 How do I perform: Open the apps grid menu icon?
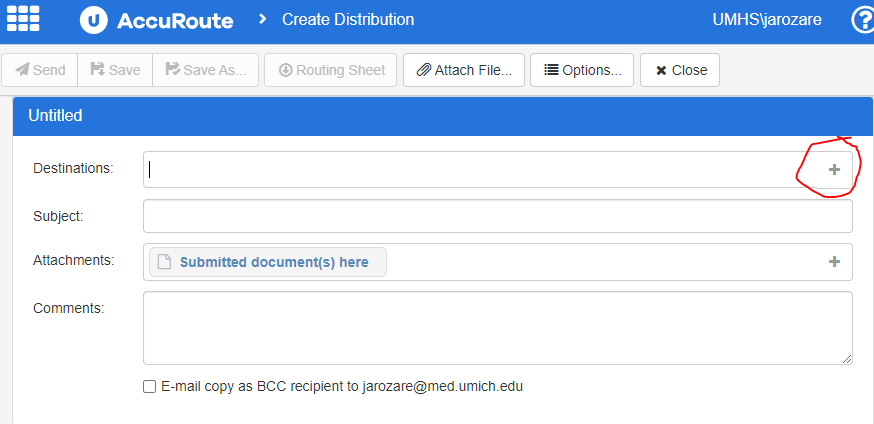click(23, 19)
